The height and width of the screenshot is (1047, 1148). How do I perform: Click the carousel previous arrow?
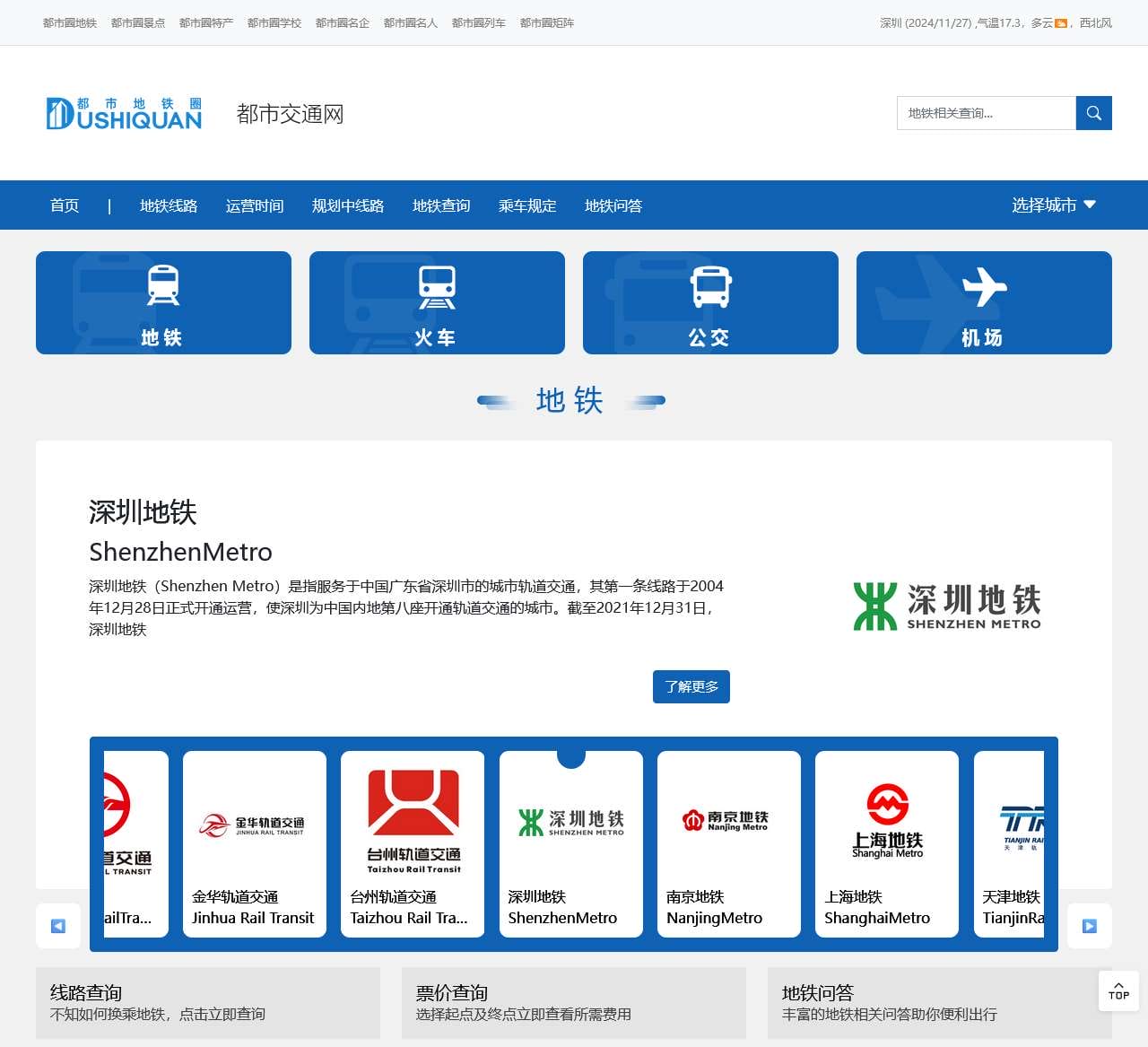[x=58, y=926]
